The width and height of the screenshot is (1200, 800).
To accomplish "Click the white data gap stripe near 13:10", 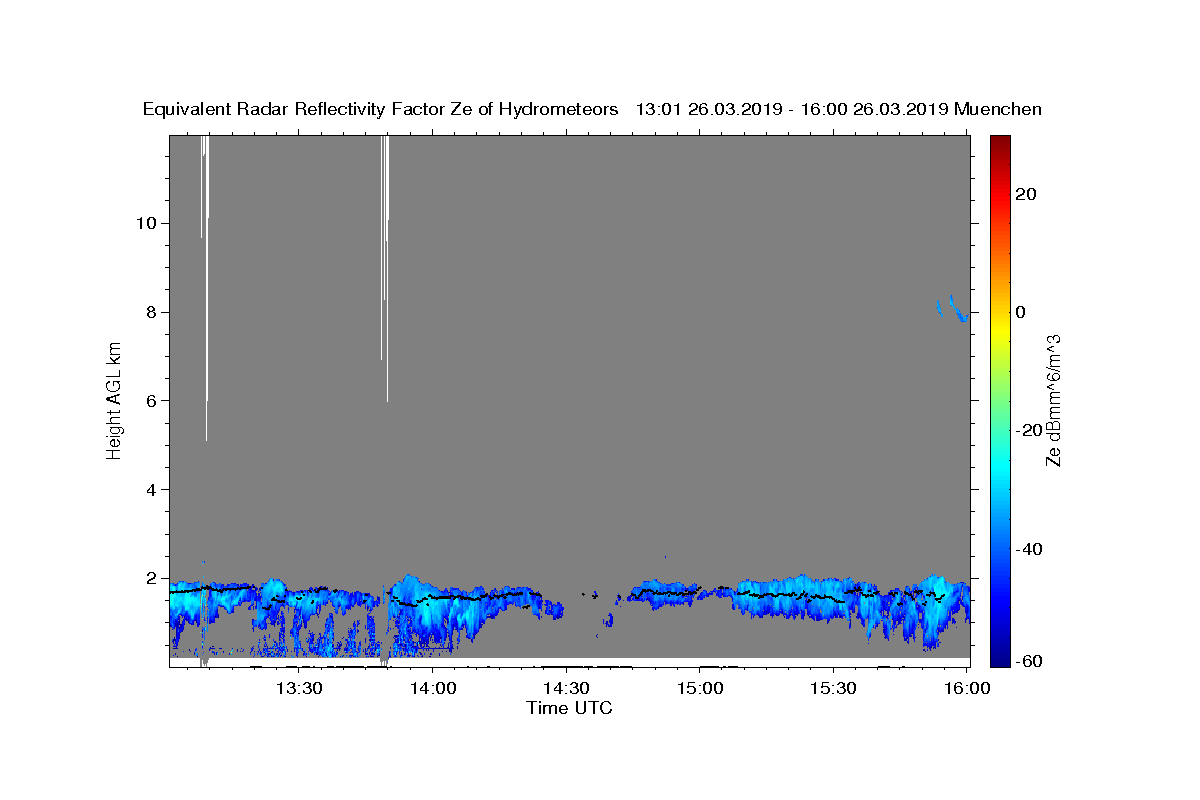I will click(206, 287).
